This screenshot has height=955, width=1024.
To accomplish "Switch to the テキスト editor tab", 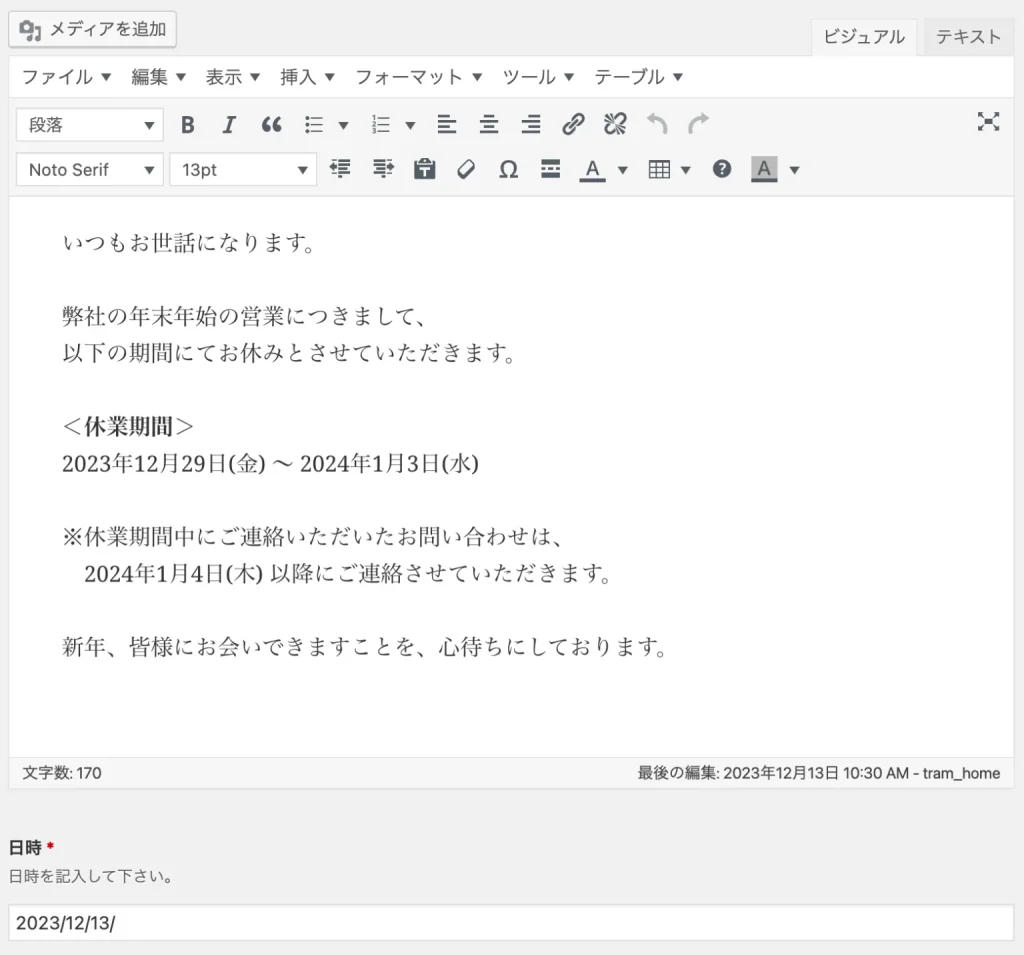I will coord(968,37).
